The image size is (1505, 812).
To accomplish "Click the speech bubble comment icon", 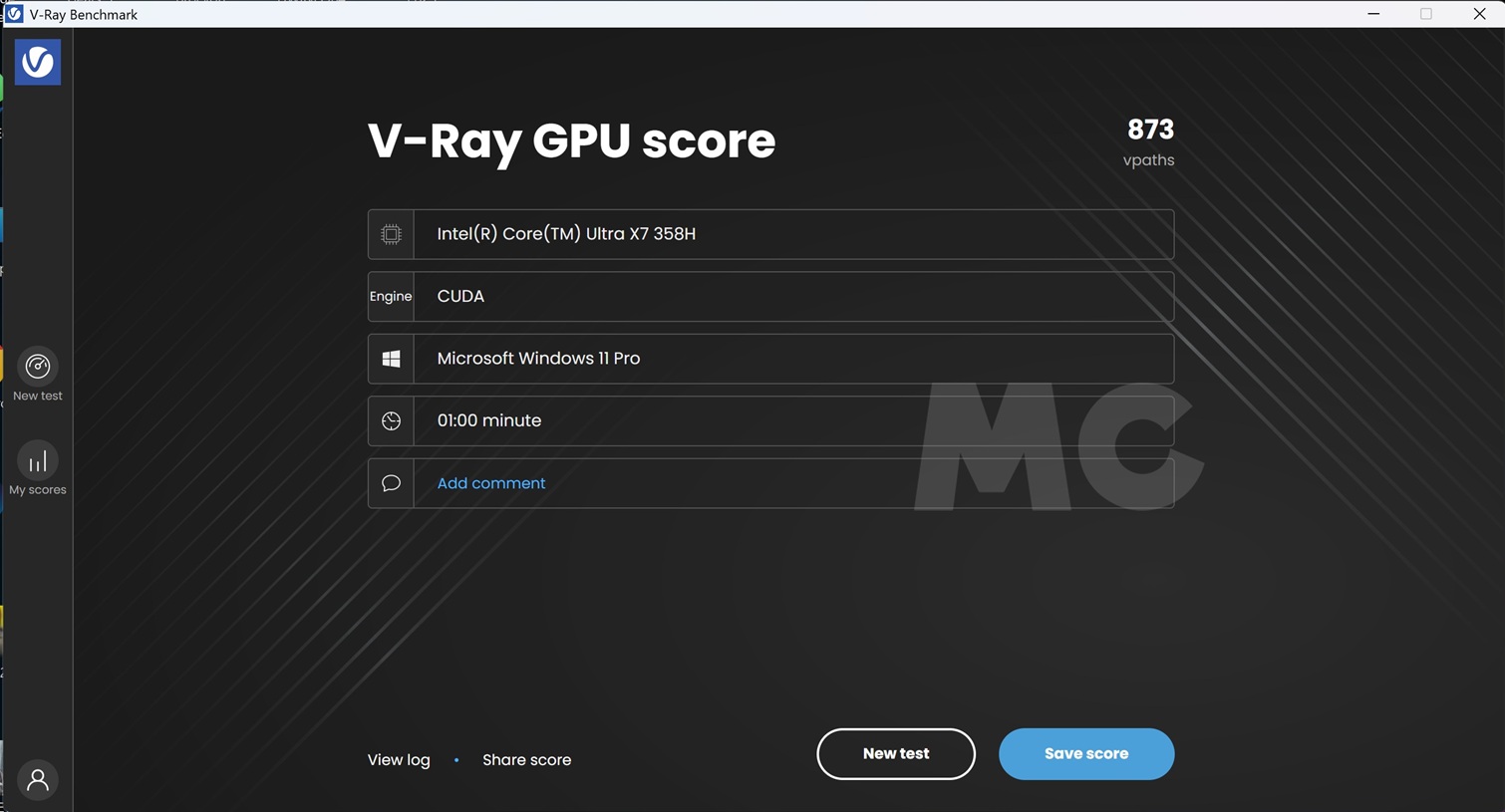I will pos(391,483).
